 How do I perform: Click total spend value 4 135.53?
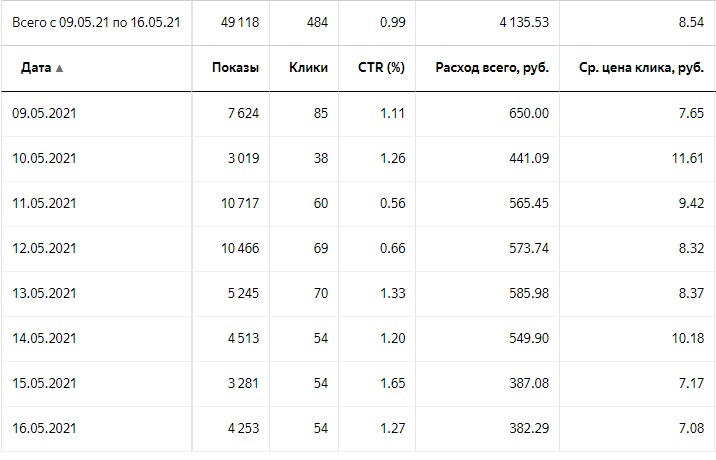click(x=524, y=22)
